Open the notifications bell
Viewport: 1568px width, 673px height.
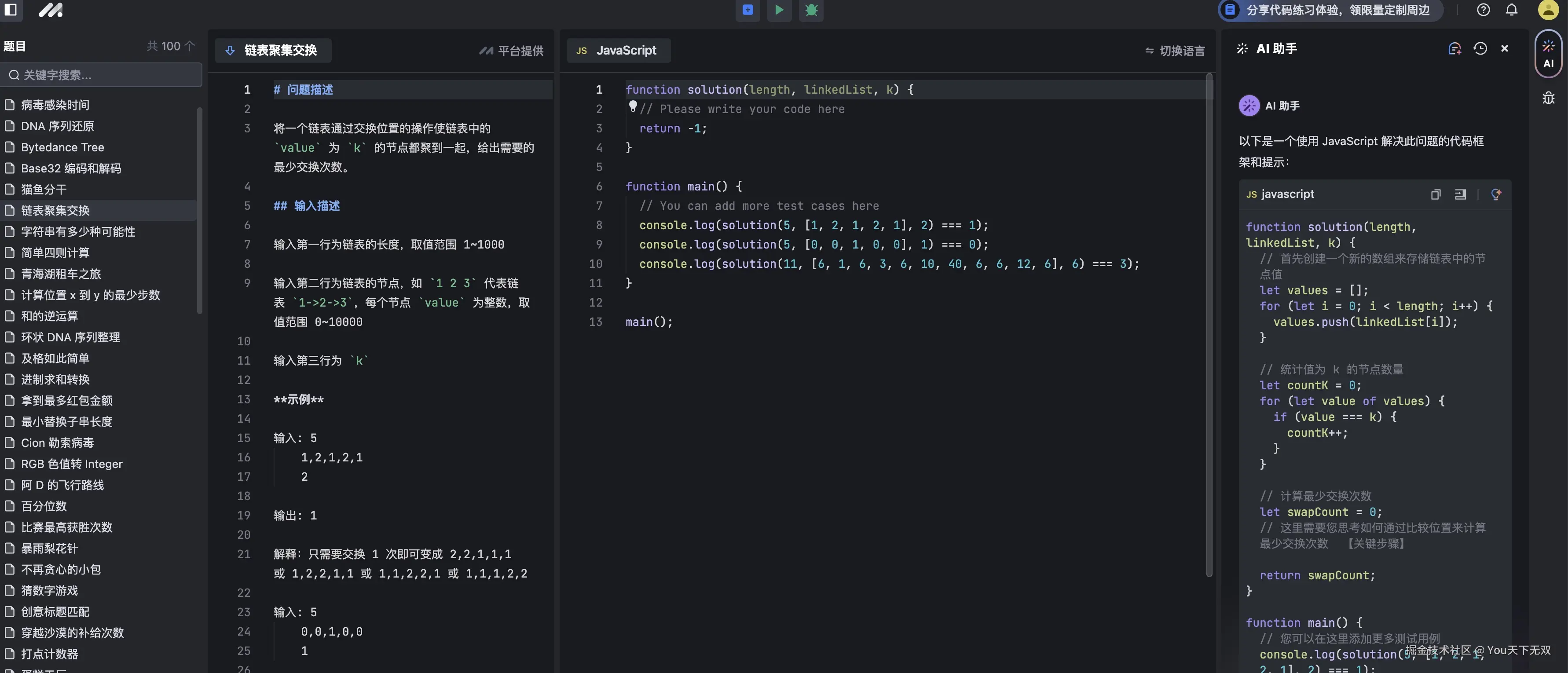click(1512, 10)
